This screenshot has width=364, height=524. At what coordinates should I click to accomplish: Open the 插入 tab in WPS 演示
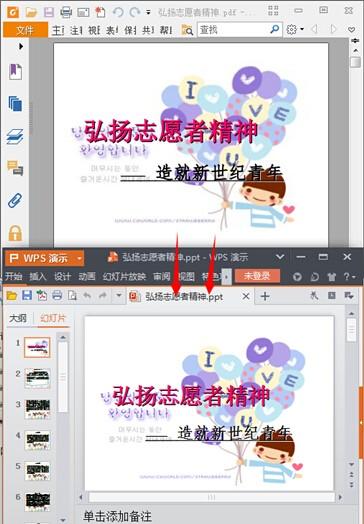[x=38, y=276]
